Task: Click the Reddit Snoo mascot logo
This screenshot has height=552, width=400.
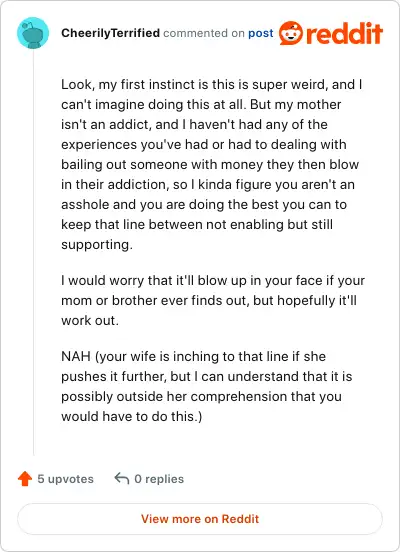Action: click(x=290, y=33)
